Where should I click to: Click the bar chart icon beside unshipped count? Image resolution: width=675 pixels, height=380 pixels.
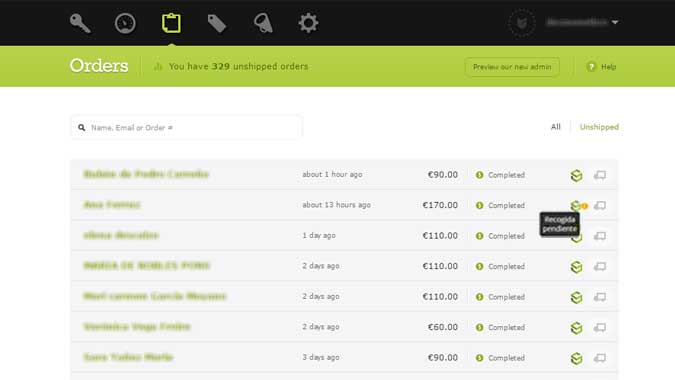point(158,66)
